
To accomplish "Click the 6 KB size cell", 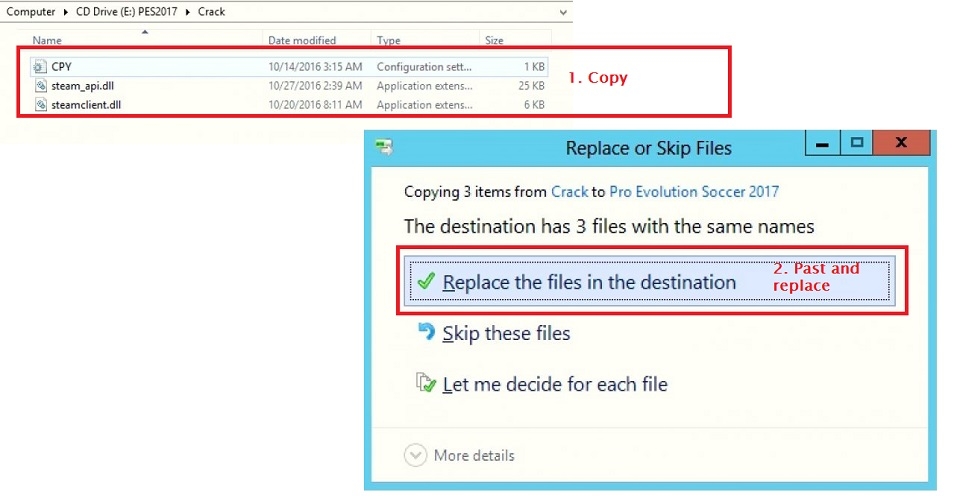I will 534,105.
